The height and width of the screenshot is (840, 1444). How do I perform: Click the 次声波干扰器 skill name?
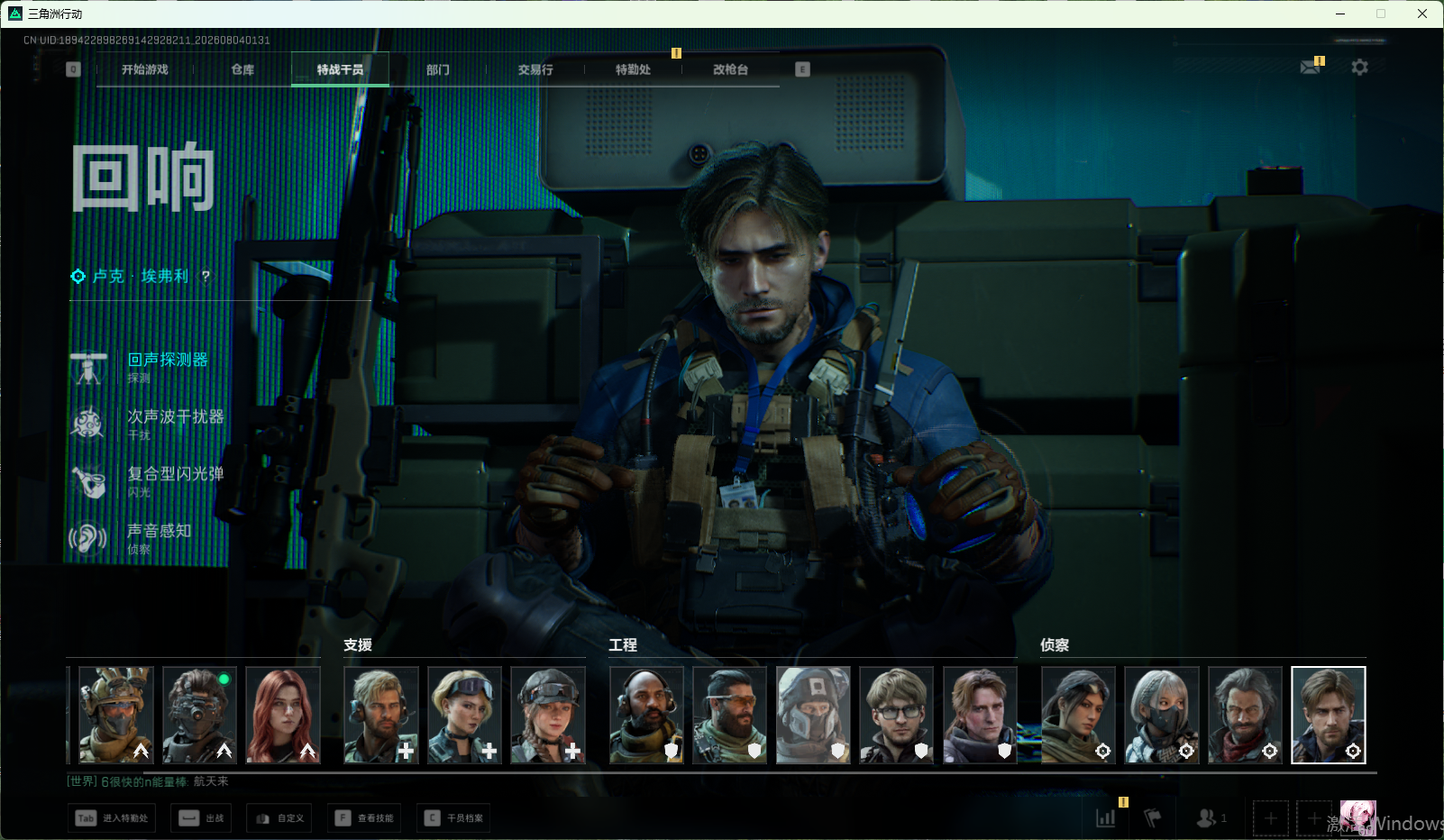tap(176, 416)
